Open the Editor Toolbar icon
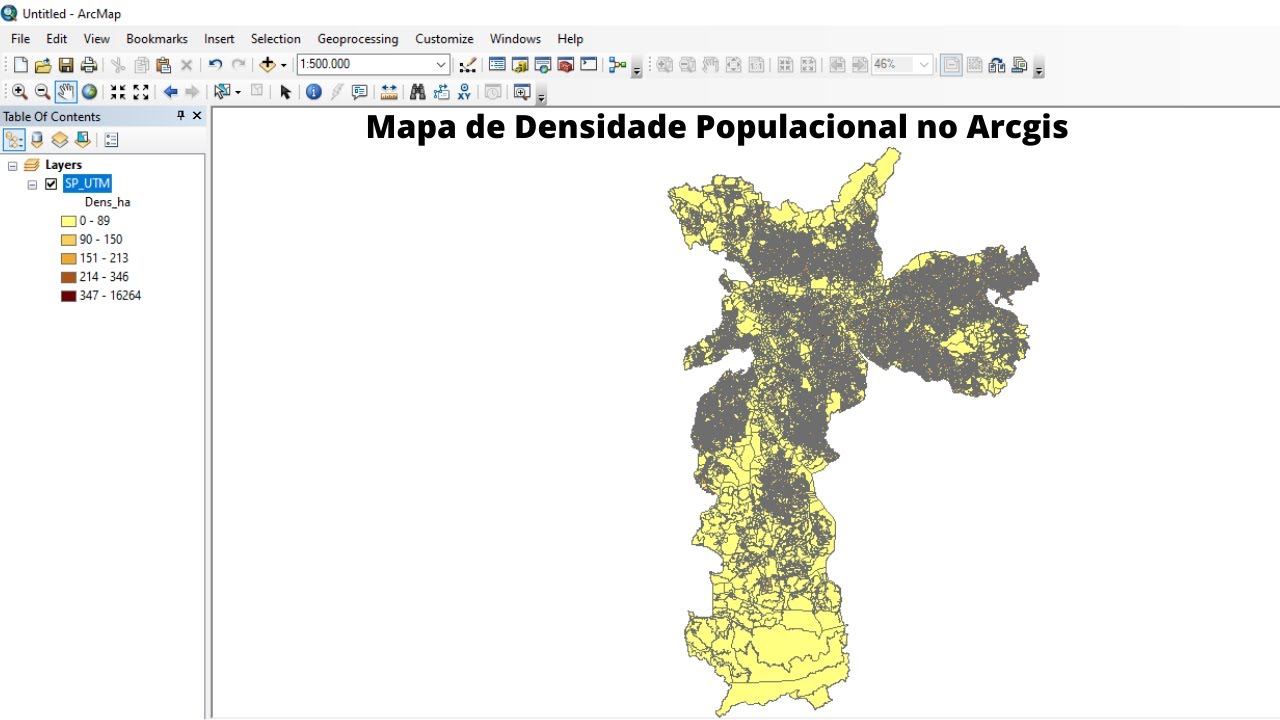 pos(468,65)
